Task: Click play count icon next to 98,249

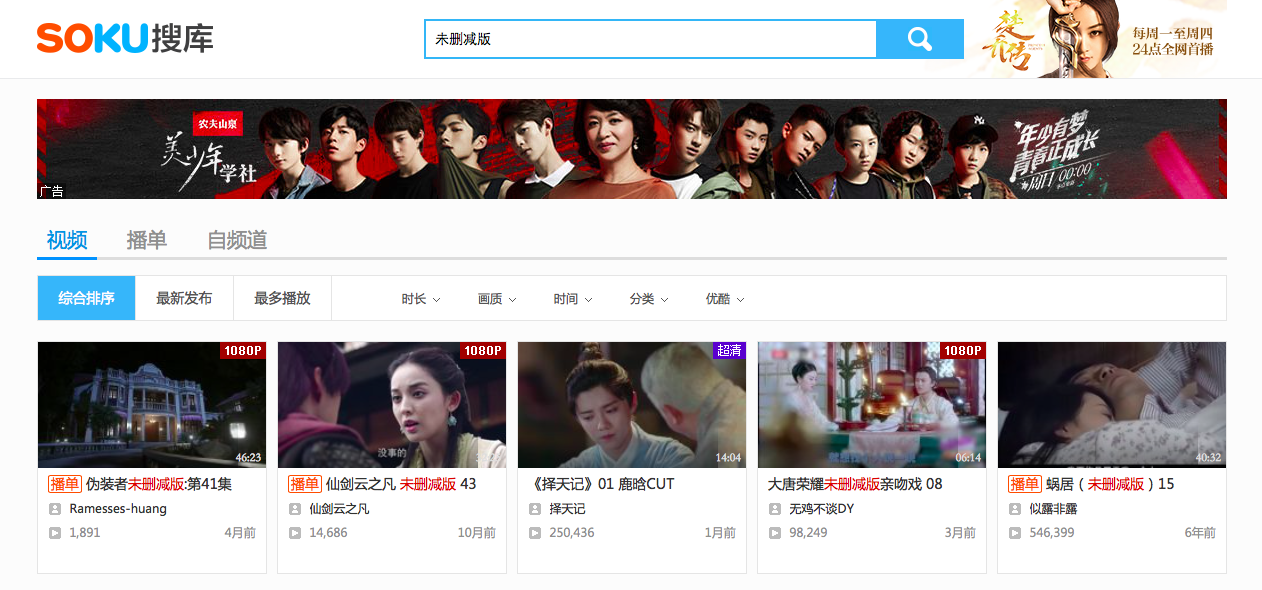Action: tap(775, 533)
